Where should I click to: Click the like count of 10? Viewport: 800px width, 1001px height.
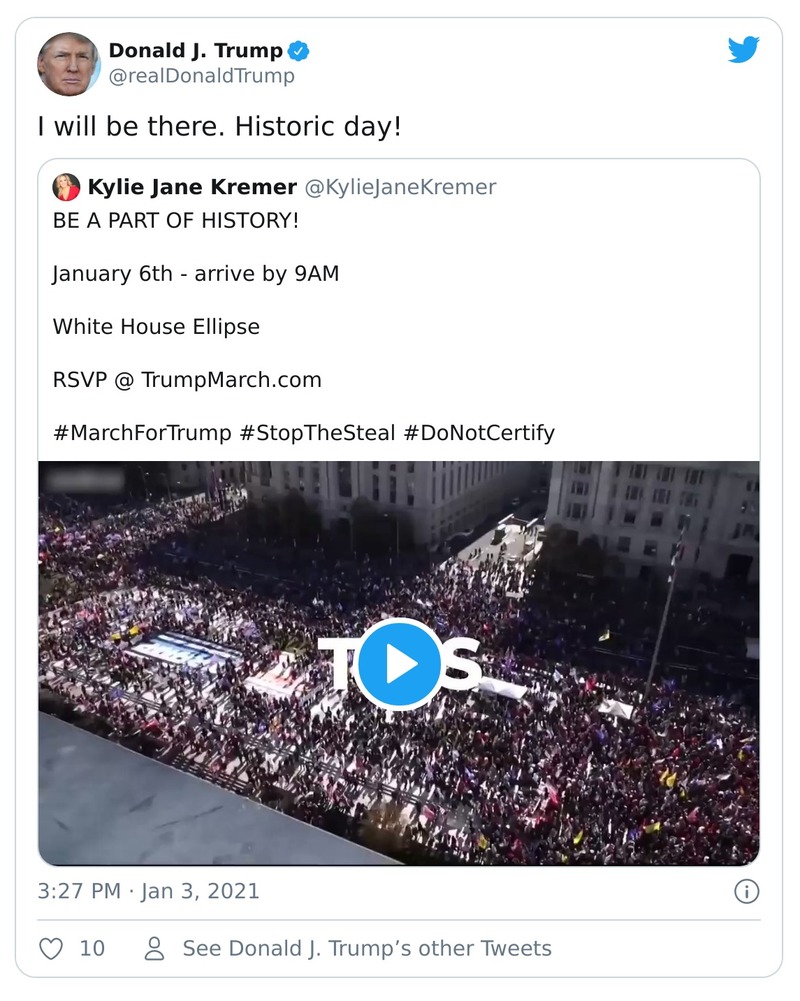(x=92, y=948)
